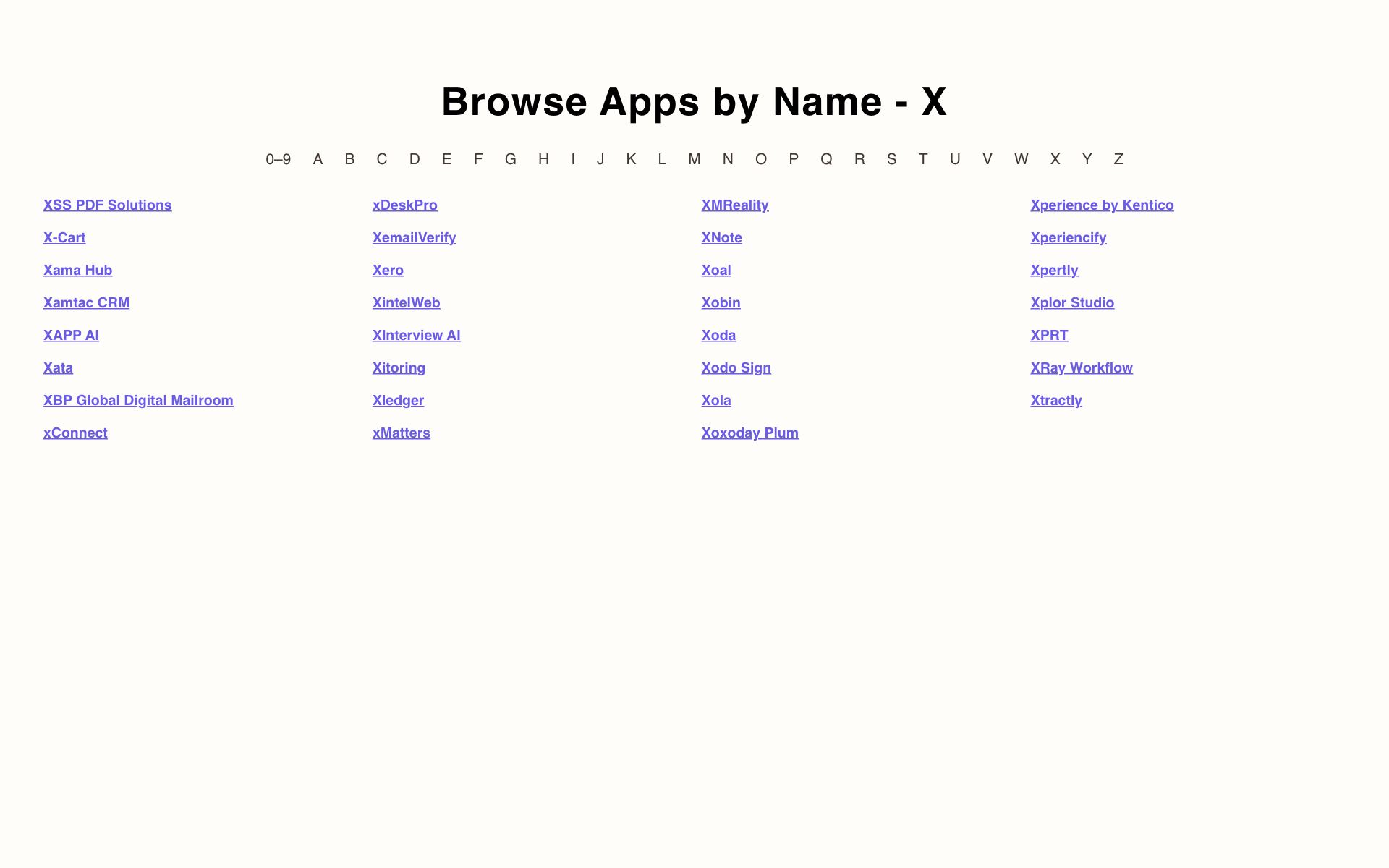Choose letter P in the alphabet nav
The image size is (1389, 868).
pyautogui.click(x=794, y=159)
